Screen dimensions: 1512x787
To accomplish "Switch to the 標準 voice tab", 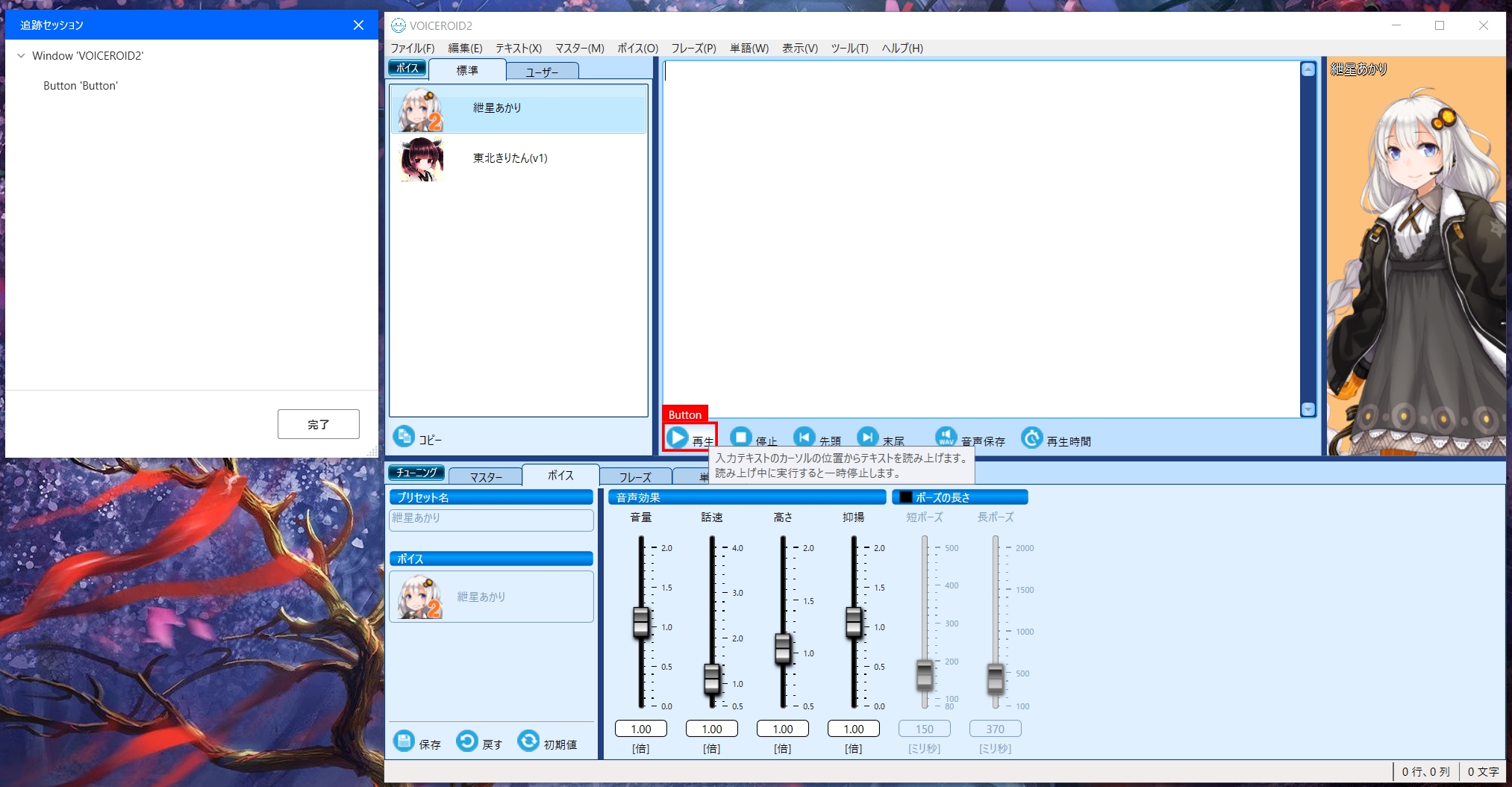I will click(x=468, y=70).
